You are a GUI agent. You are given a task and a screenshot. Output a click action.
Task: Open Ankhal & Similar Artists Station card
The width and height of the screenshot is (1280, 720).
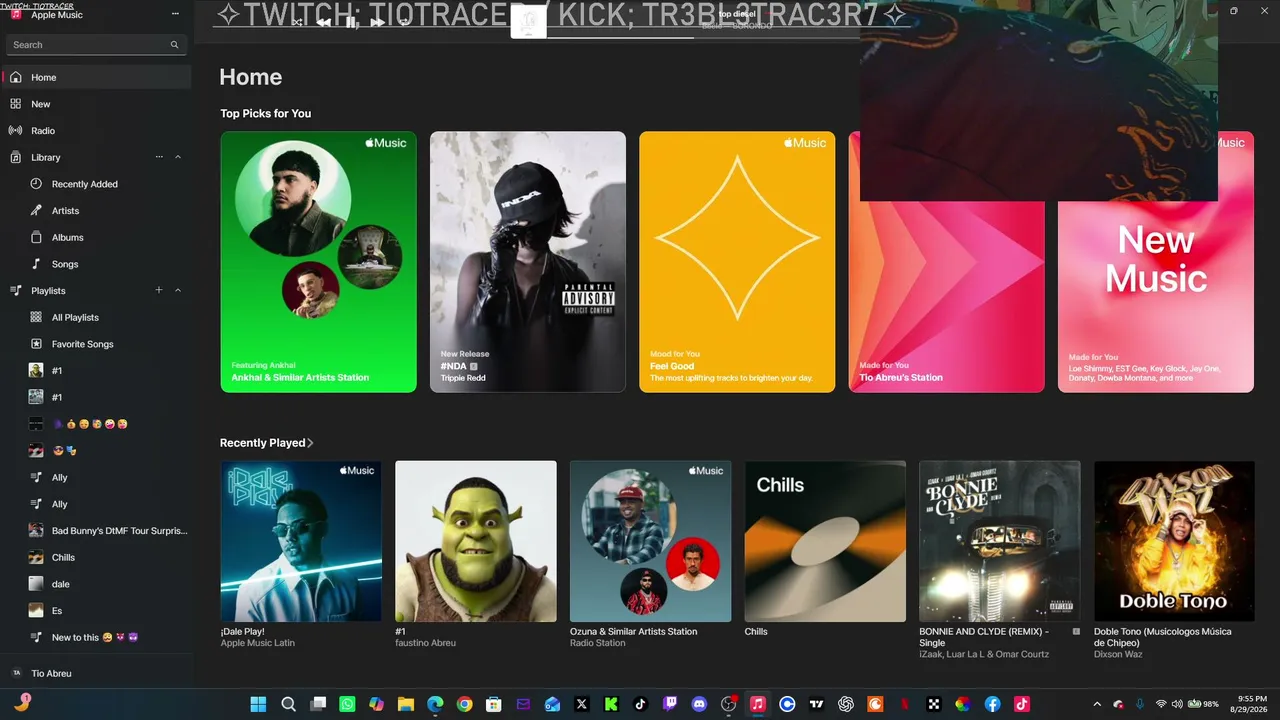coord(318,262)
